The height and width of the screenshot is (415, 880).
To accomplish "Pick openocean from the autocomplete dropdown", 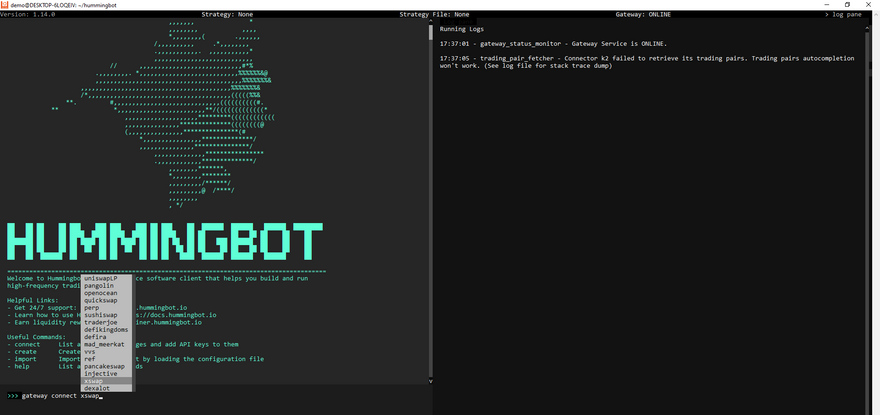I will tap(101, 293).
